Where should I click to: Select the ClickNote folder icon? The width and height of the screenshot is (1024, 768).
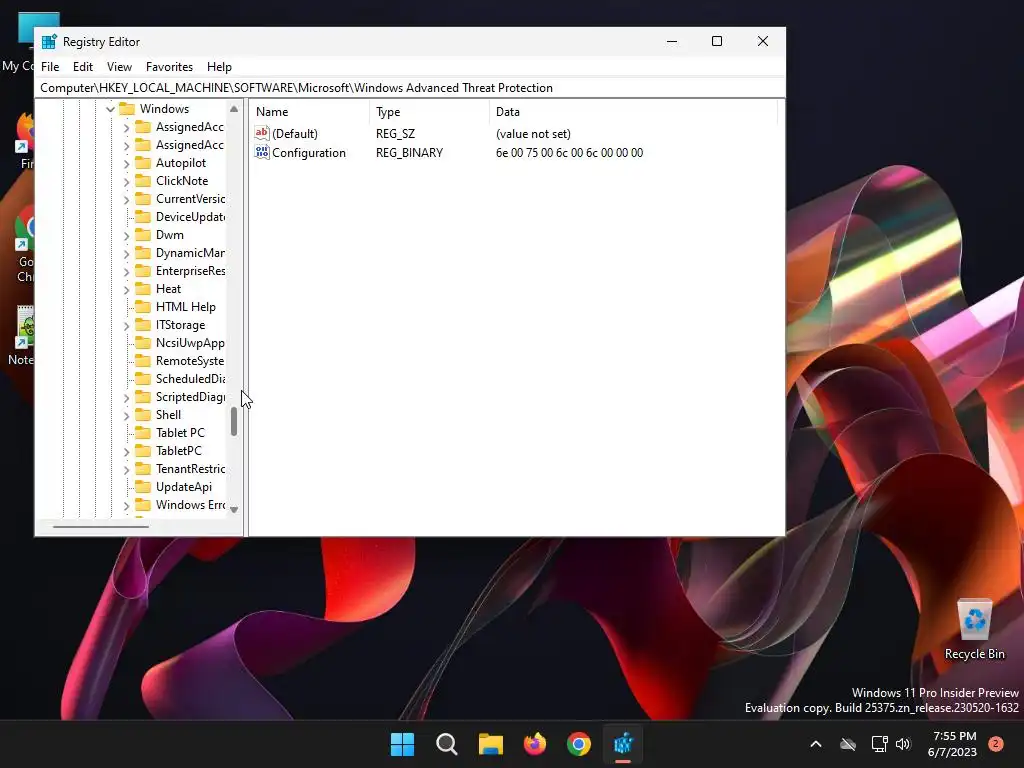(x=142, y=180)
